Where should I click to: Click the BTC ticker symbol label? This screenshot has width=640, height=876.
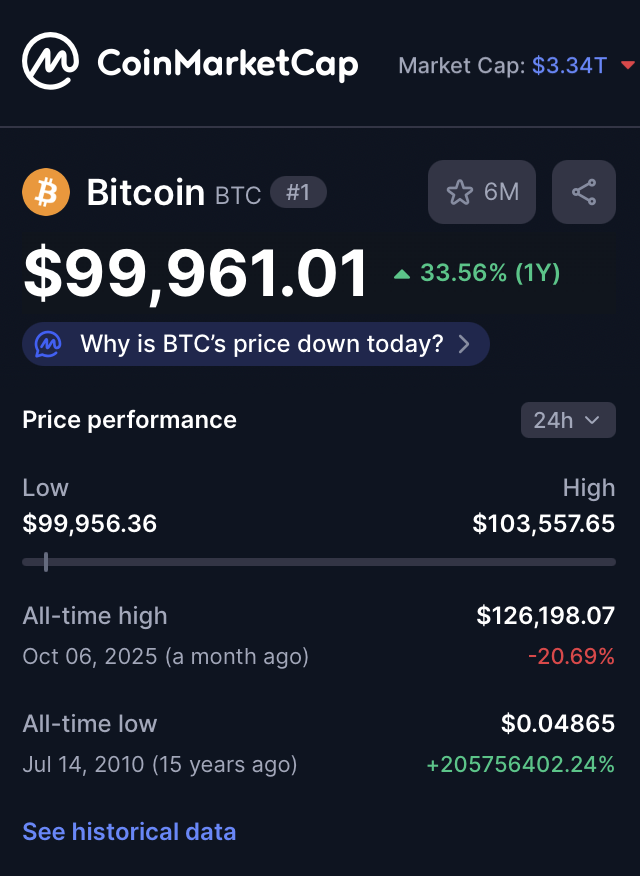[238, 195]
